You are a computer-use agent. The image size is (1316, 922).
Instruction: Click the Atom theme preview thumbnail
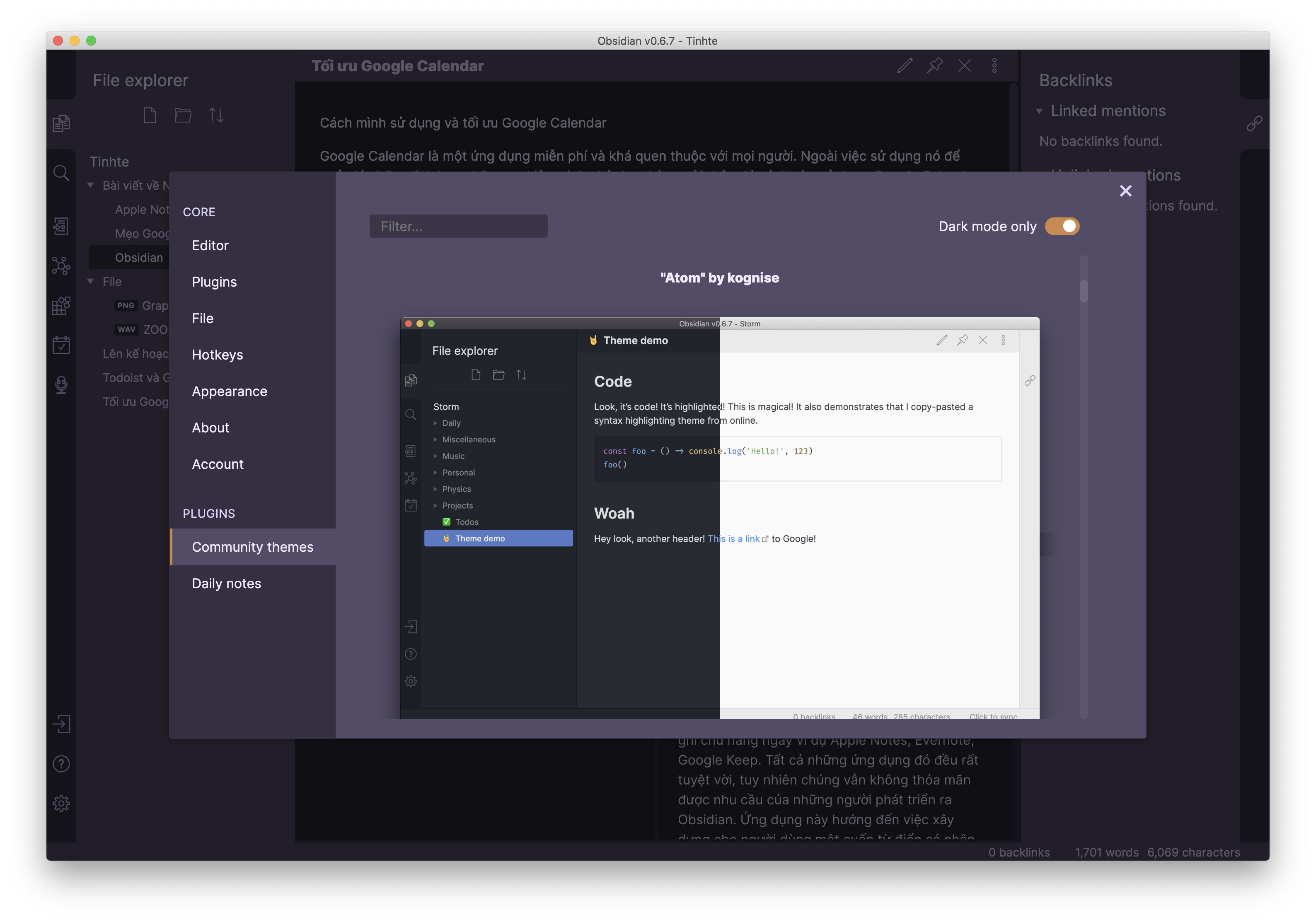[x=719, y=518]
